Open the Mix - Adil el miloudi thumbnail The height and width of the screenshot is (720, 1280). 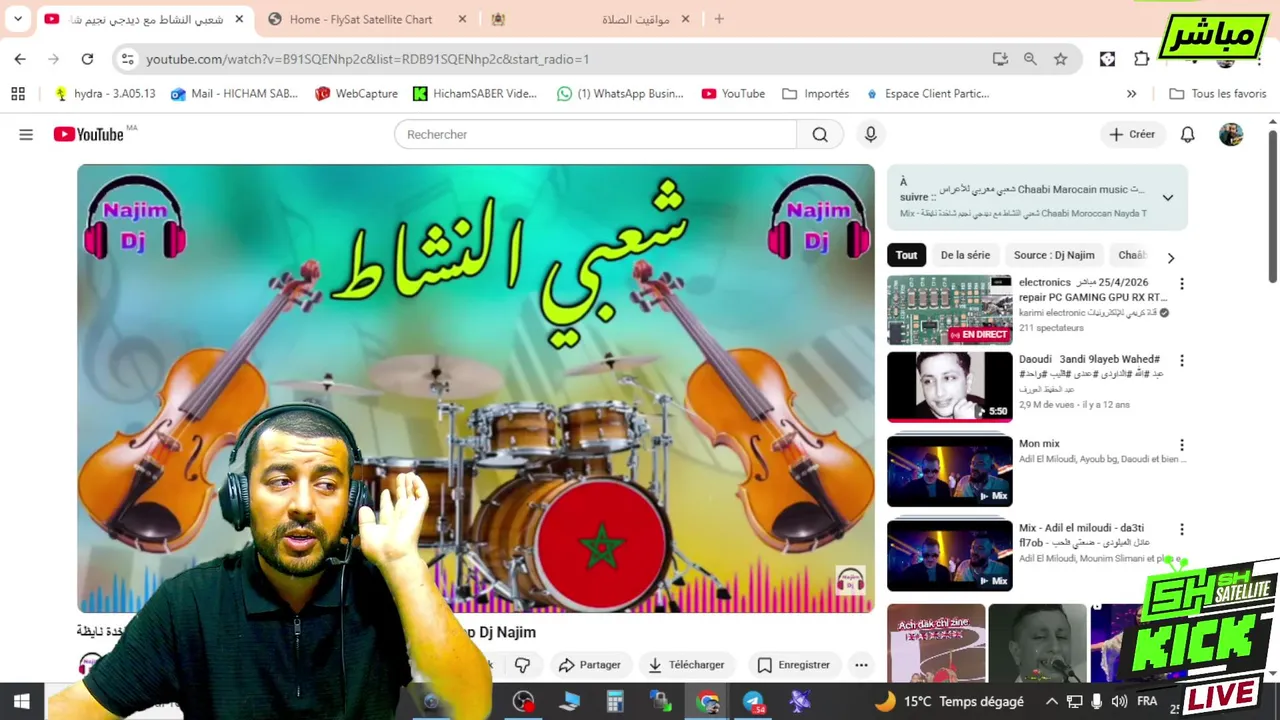949,555
